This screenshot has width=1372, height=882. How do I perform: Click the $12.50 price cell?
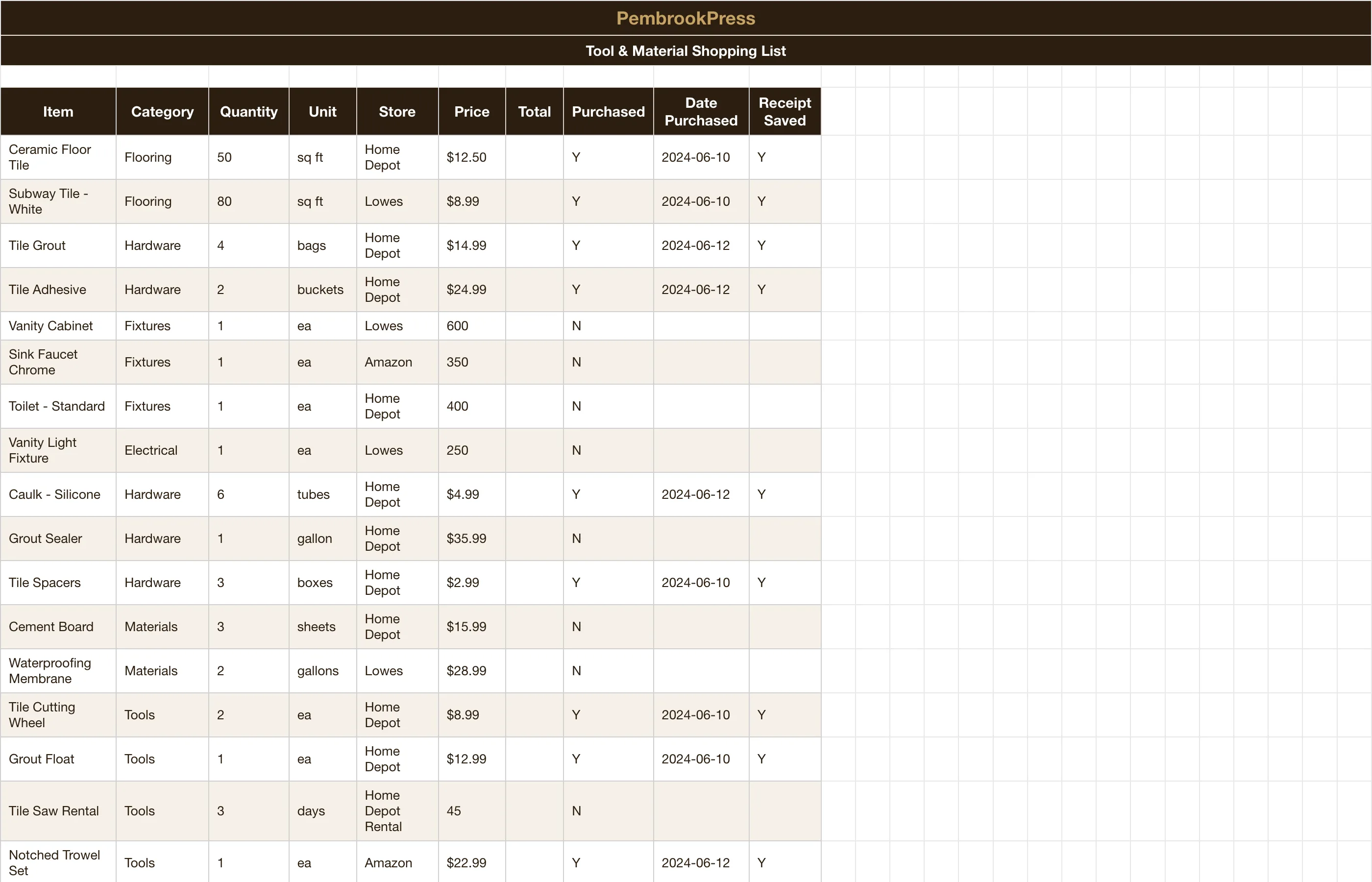(x=472, y=157)
